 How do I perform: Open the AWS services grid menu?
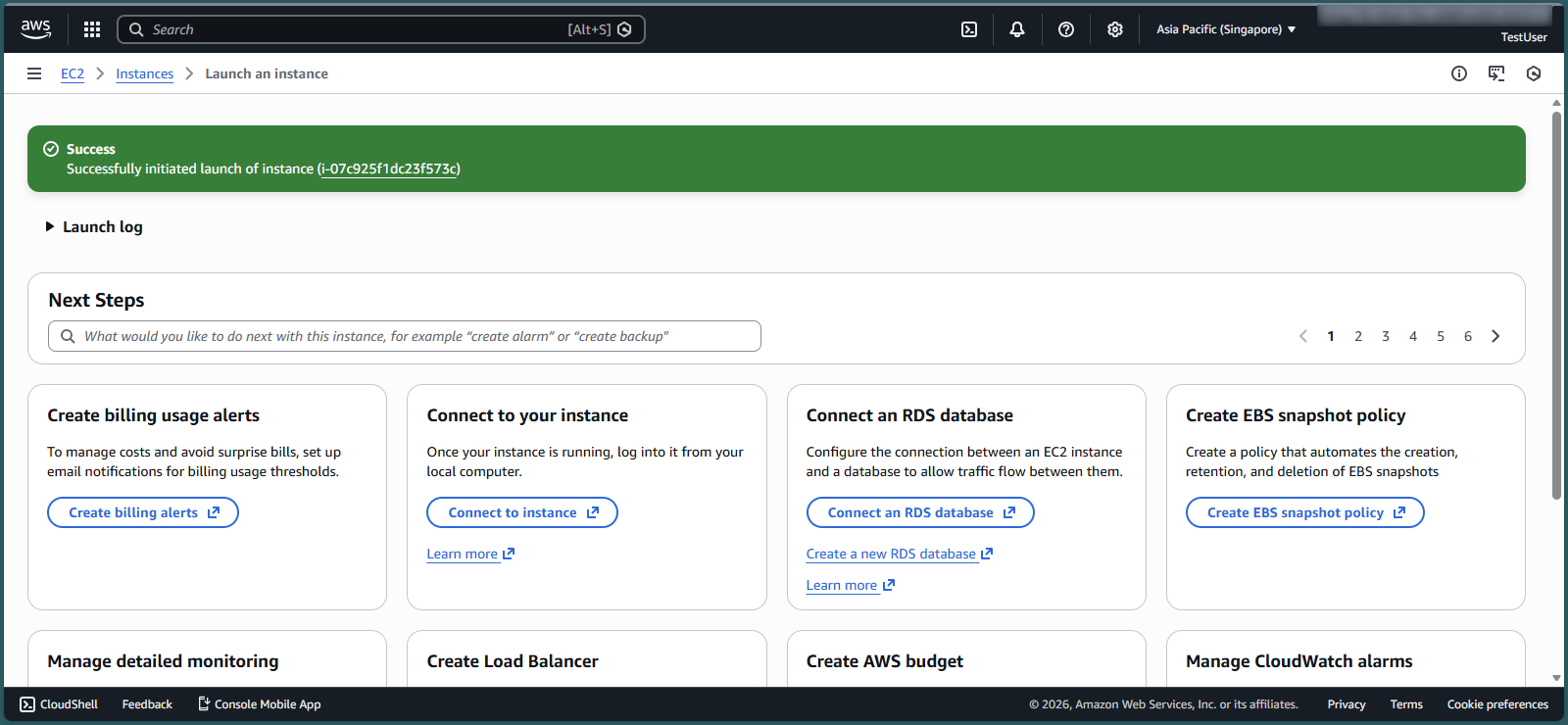pyautogui.click(x=92, y=29)
